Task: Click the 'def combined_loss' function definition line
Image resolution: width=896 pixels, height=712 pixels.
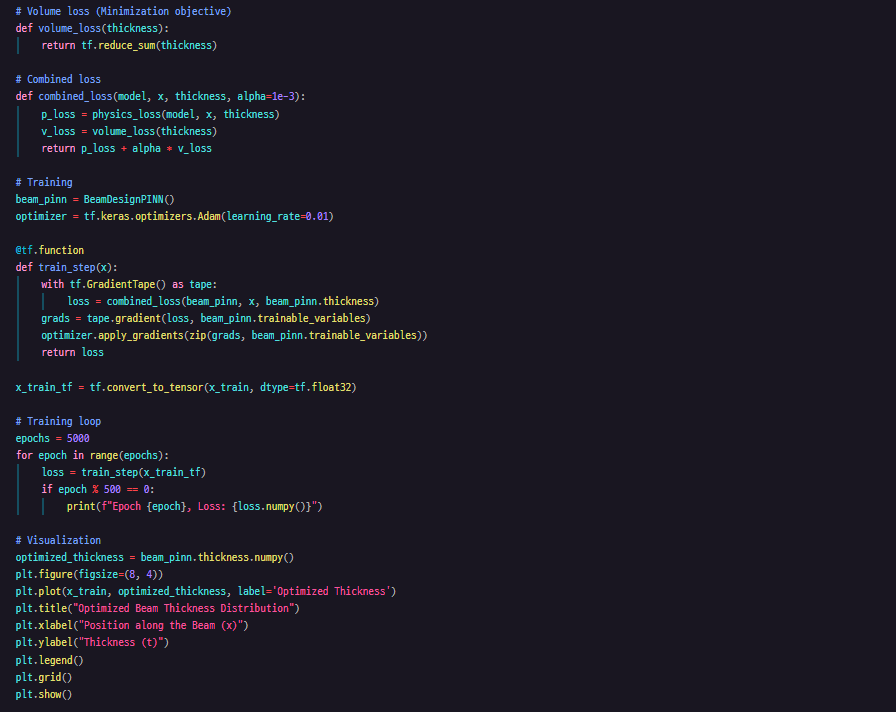Action: 161,97
